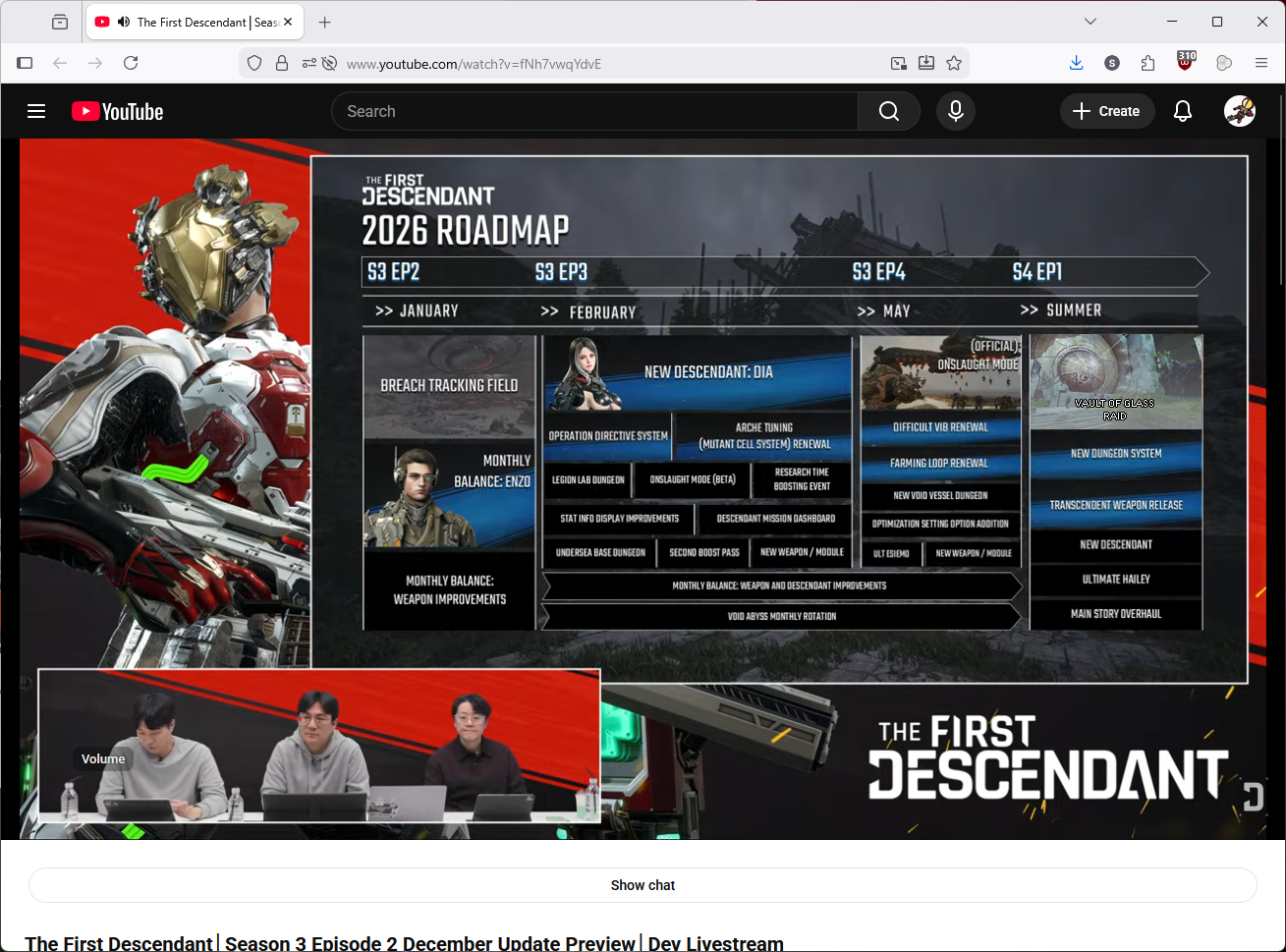This screenshot has height=952, width=1286.
Task: Open Firefox View from the tab strip
Action: [60, 22]
